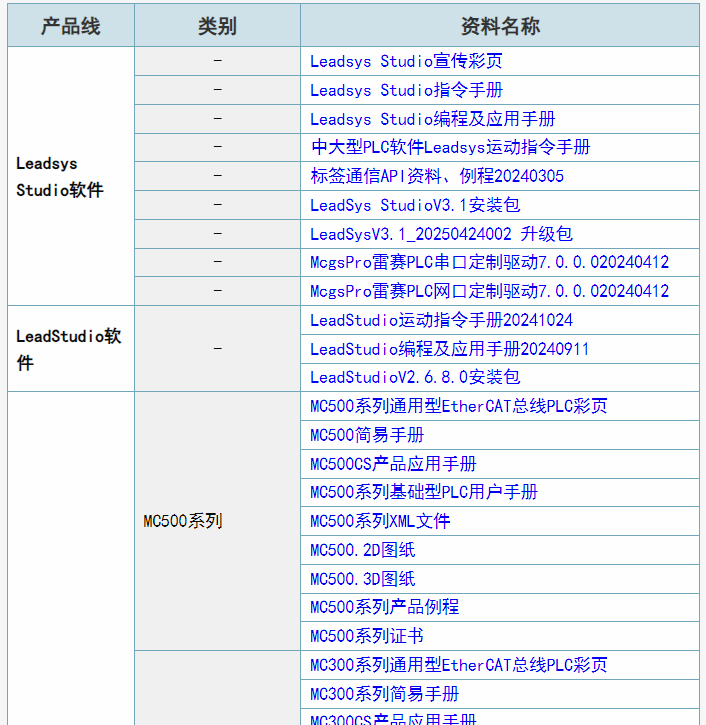Click the 类别 column header

(x=217, y=26)
